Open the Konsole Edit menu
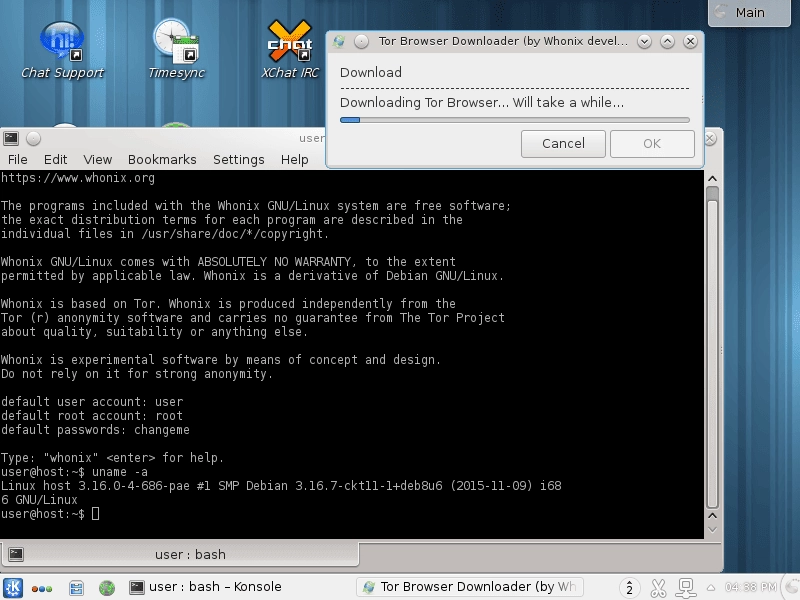800x600 pixels. 56,160
